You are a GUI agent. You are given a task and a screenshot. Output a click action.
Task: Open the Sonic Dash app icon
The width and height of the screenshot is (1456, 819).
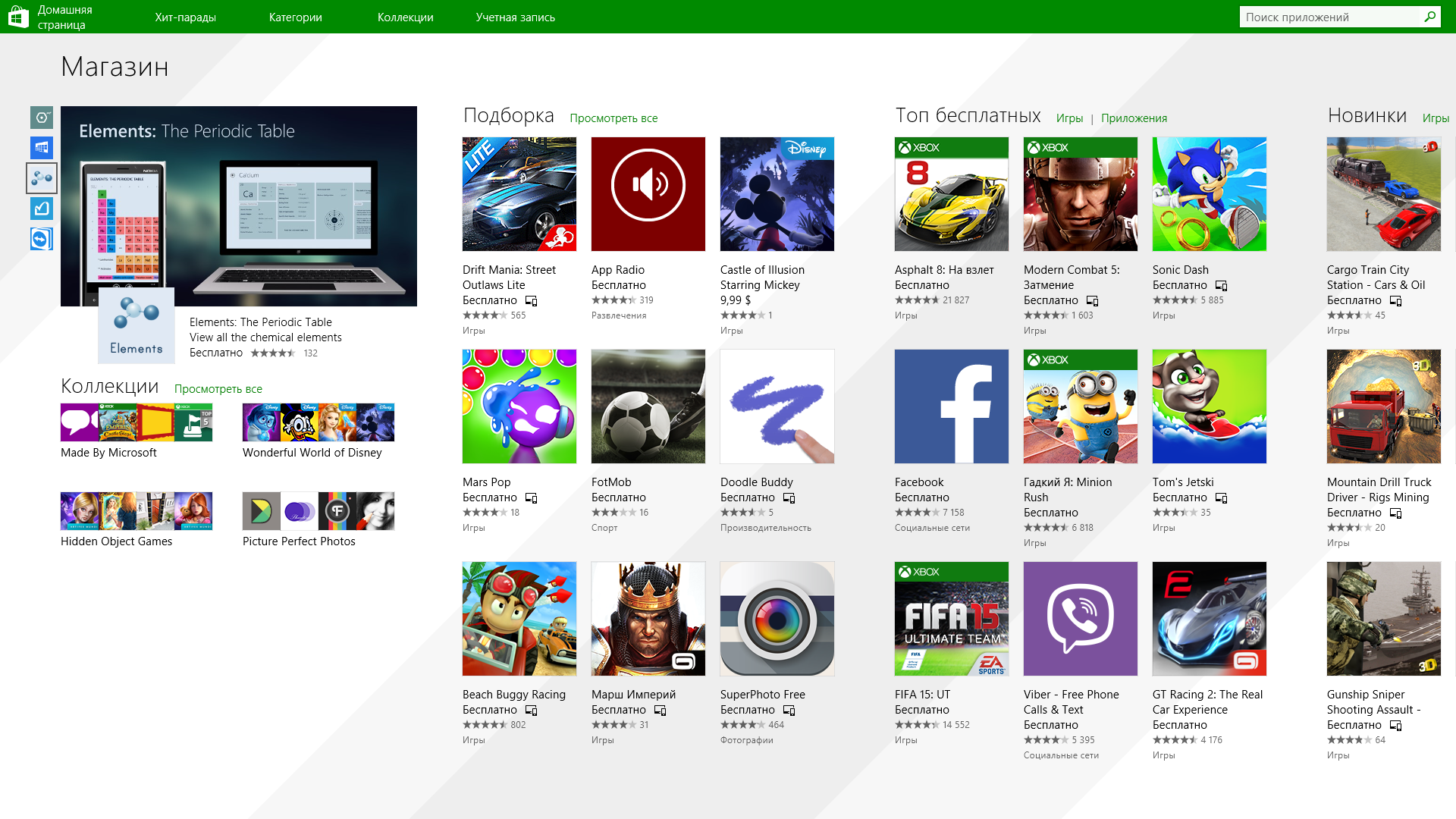click(x=1210, y=194)
